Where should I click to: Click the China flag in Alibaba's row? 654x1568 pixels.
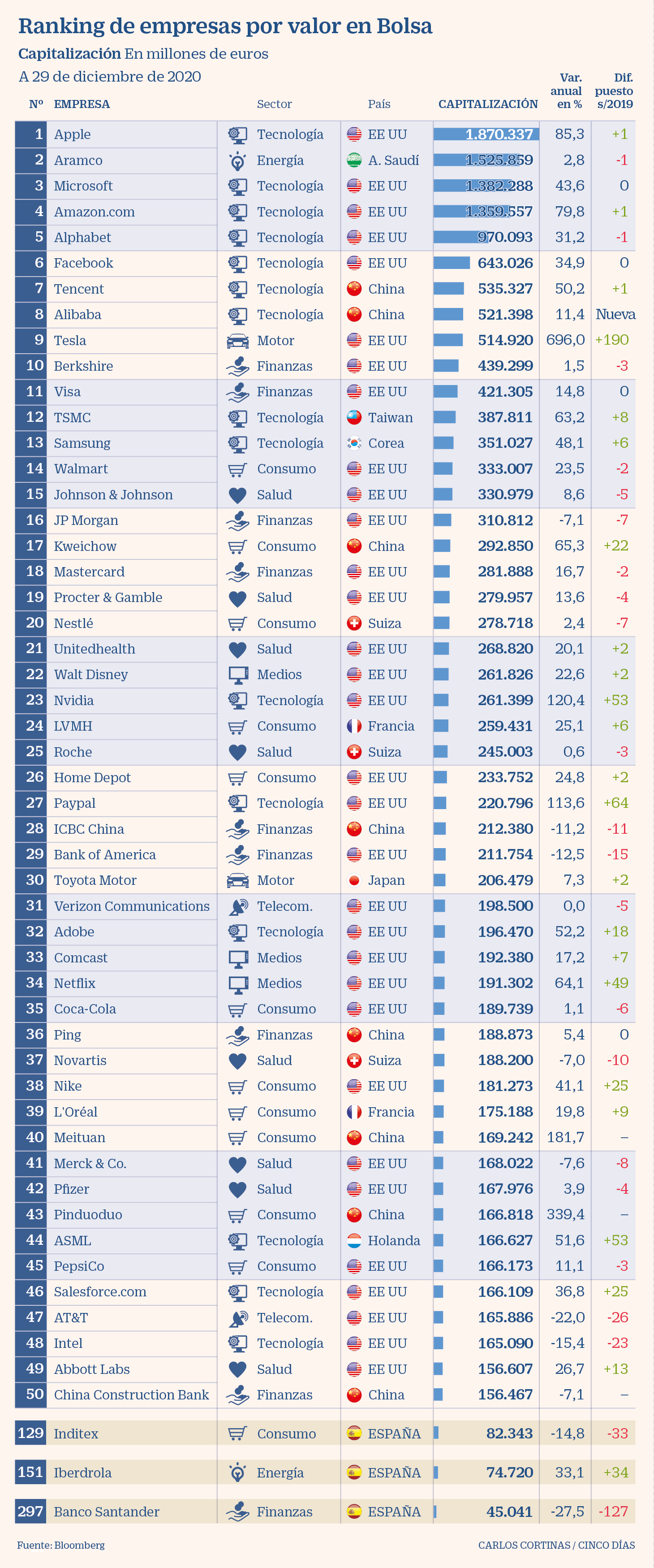[x=354, y=315]
